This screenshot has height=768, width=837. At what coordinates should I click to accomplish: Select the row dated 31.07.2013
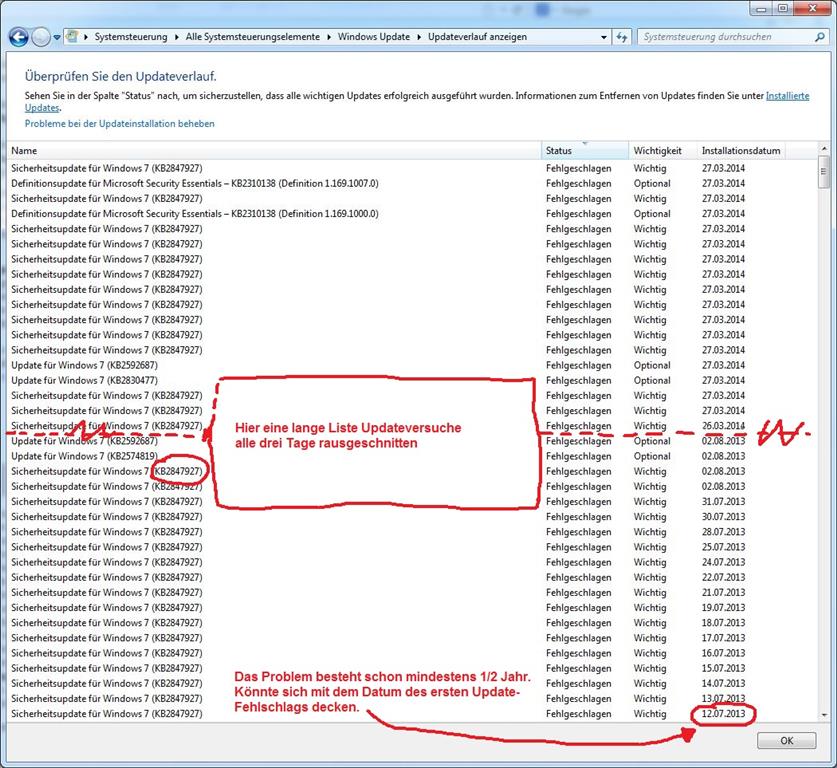pyautogui.click(x=411, y=501)
